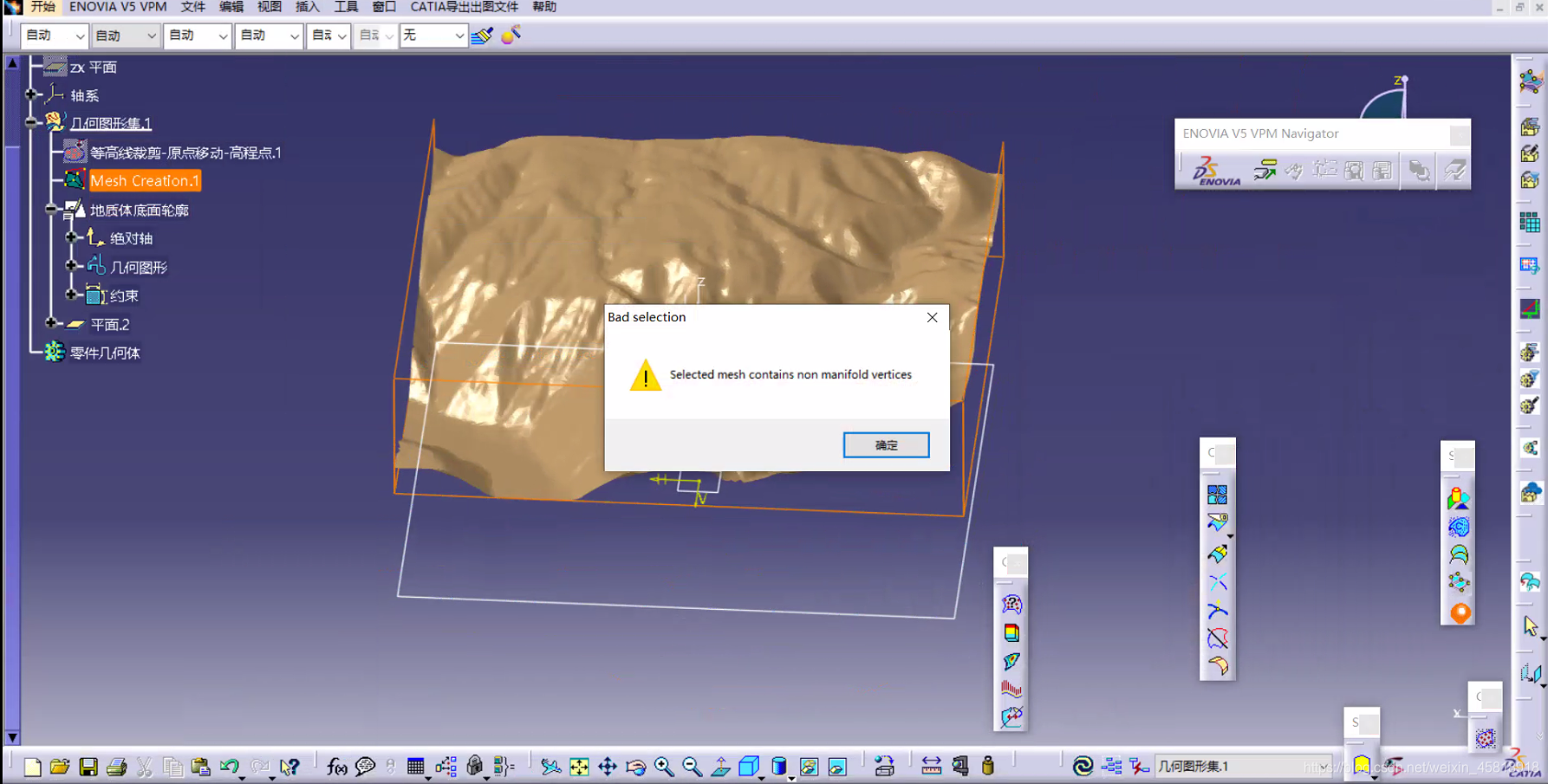Click the Undo arrow icon
The height and width of the screenshot is (784, 1548).
(229, 767)
